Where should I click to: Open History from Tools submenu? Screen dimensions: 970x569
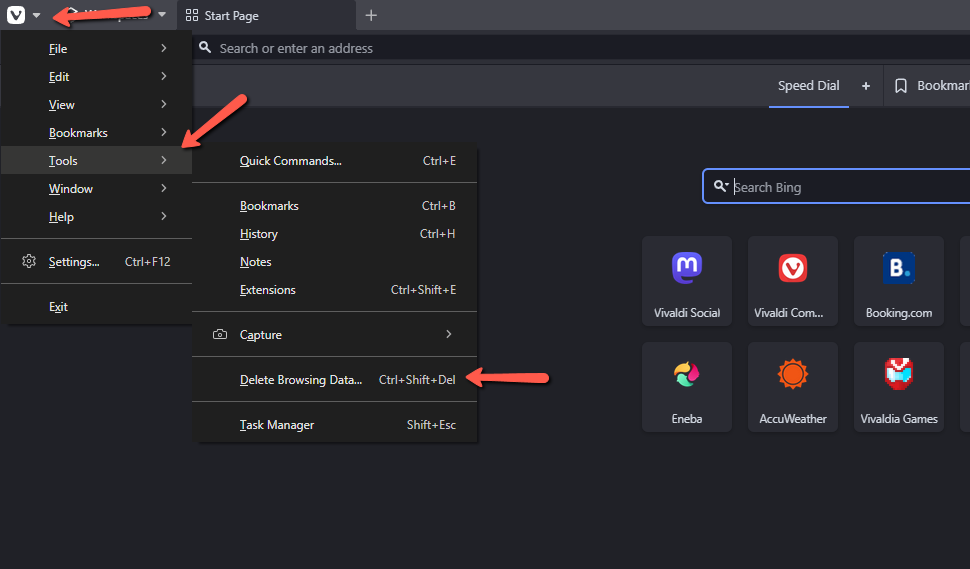tap(335, 234)
